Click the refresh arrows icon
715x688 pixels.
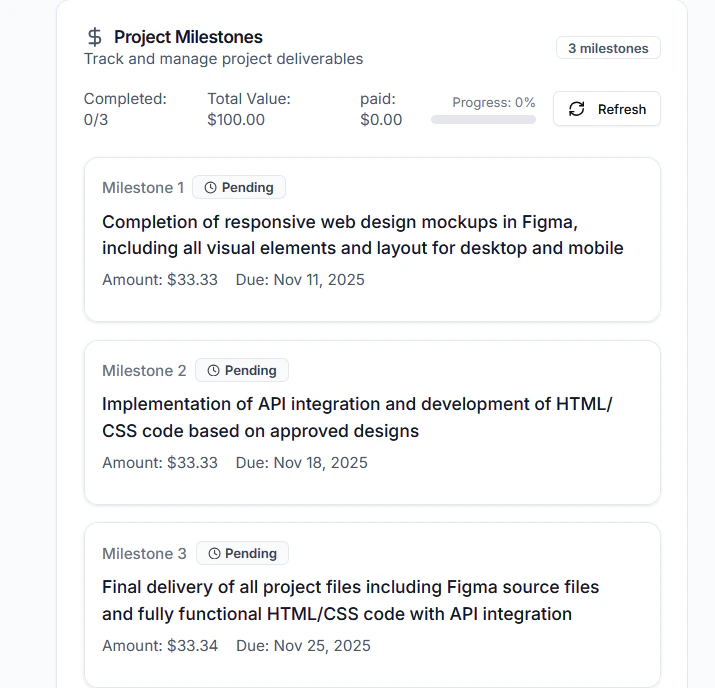576,109
